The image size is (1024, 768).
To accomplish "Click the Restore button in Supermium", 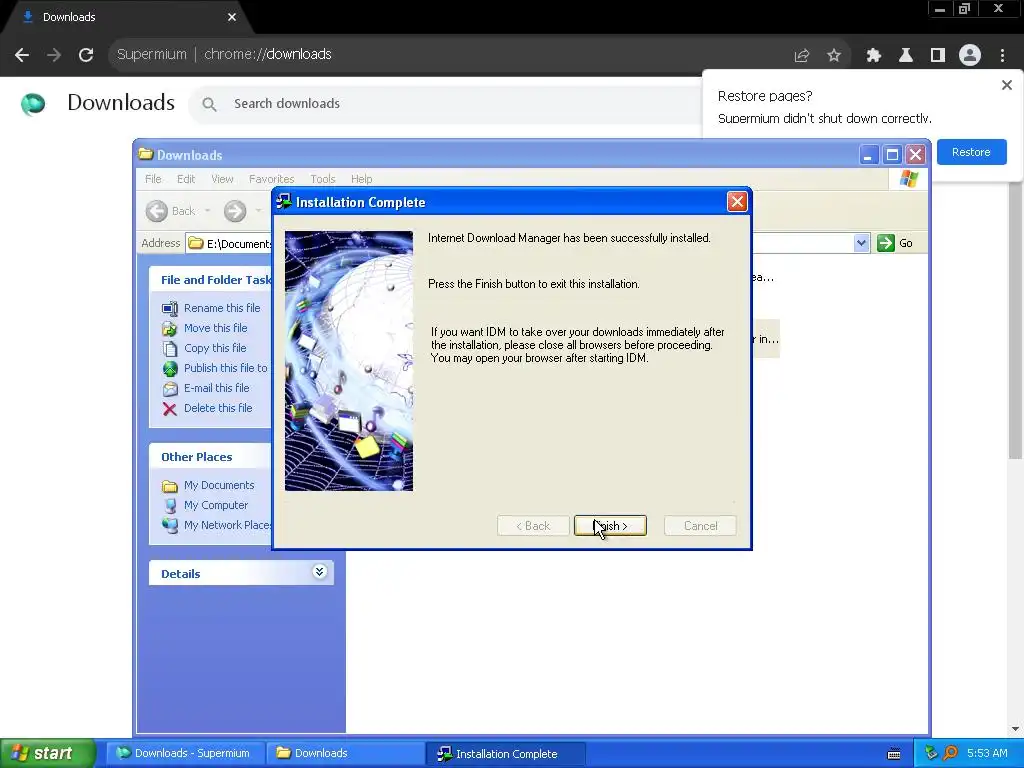I will pyautogui.click(x=971, y=152).
